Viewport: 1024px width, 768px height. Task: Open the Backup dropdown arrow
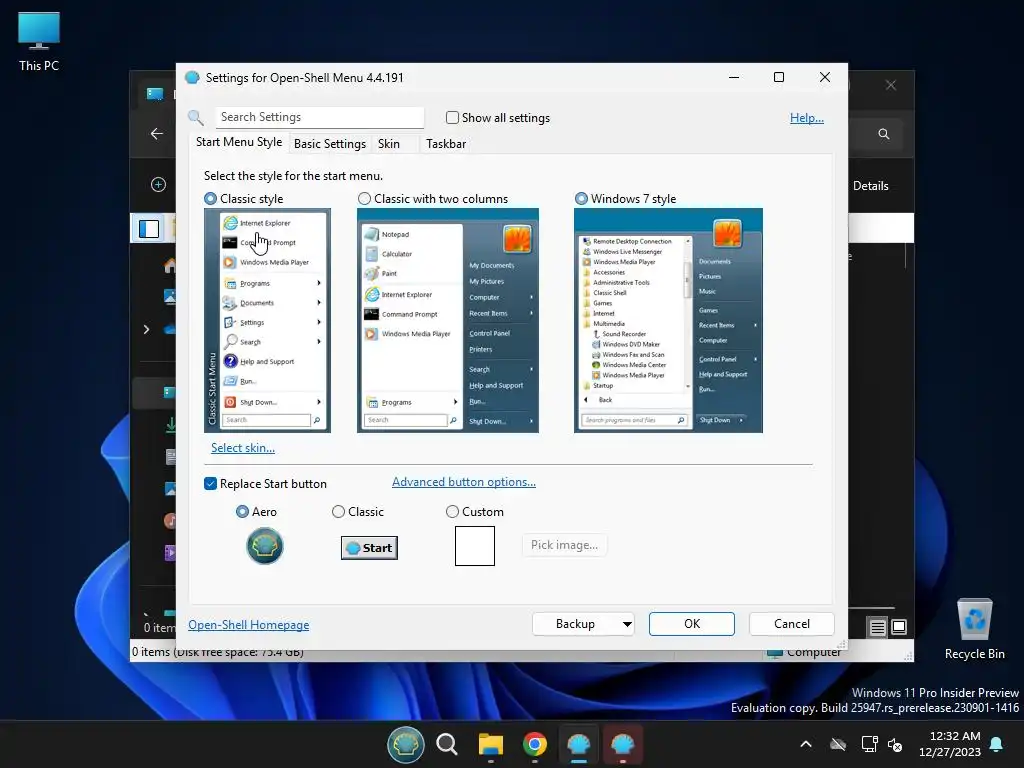627,624
